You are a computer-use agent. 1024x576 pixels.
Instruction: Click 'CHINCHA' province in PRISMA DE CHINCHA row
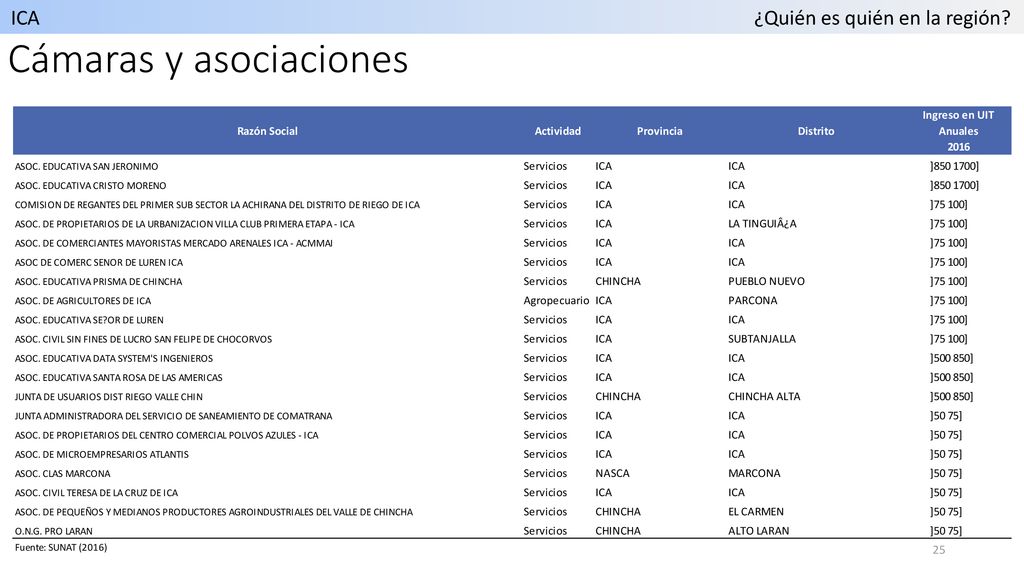pyautogui.click(x=618, y=281)
